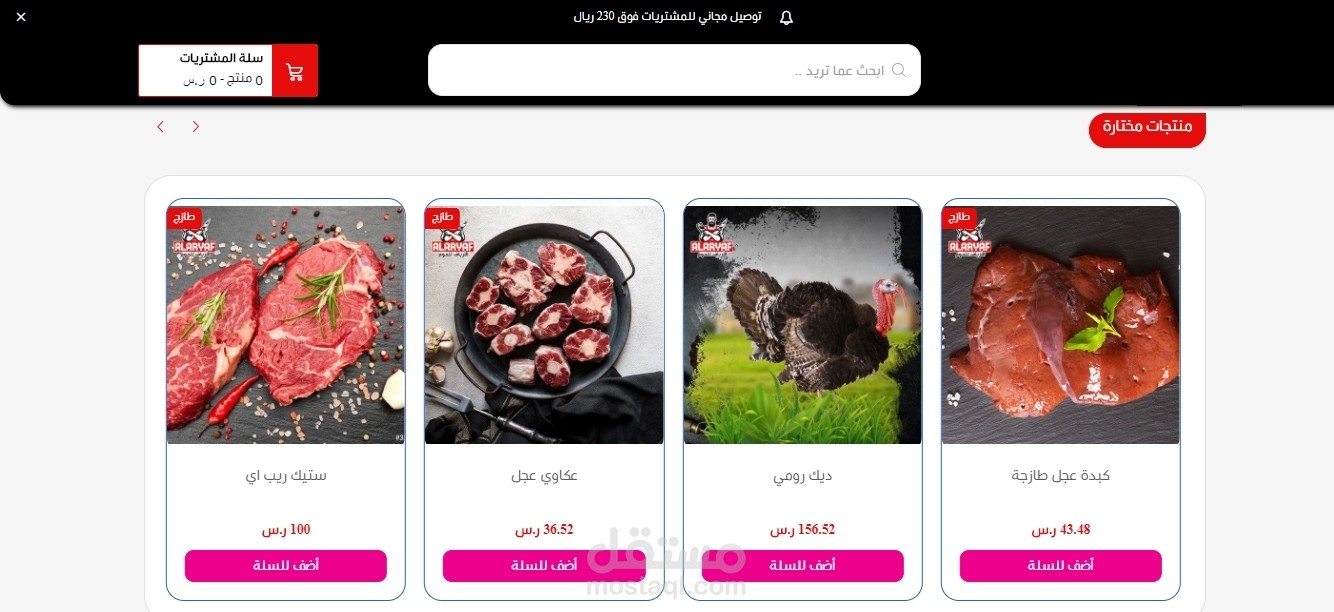Click the طازج badge on ribeye steak
Viewport: 1334px width, 612px height.
click(x=184, y=217)
